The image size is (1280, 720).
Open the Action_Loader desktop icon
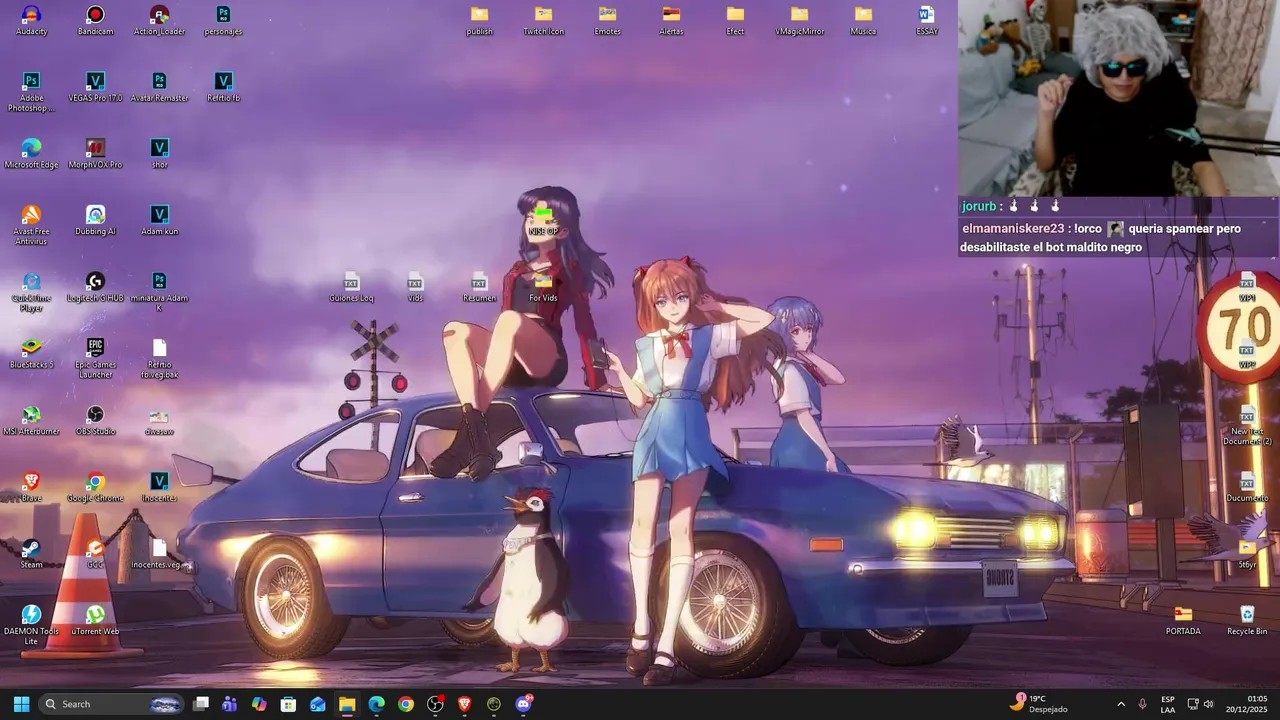[x=159, y=21]
